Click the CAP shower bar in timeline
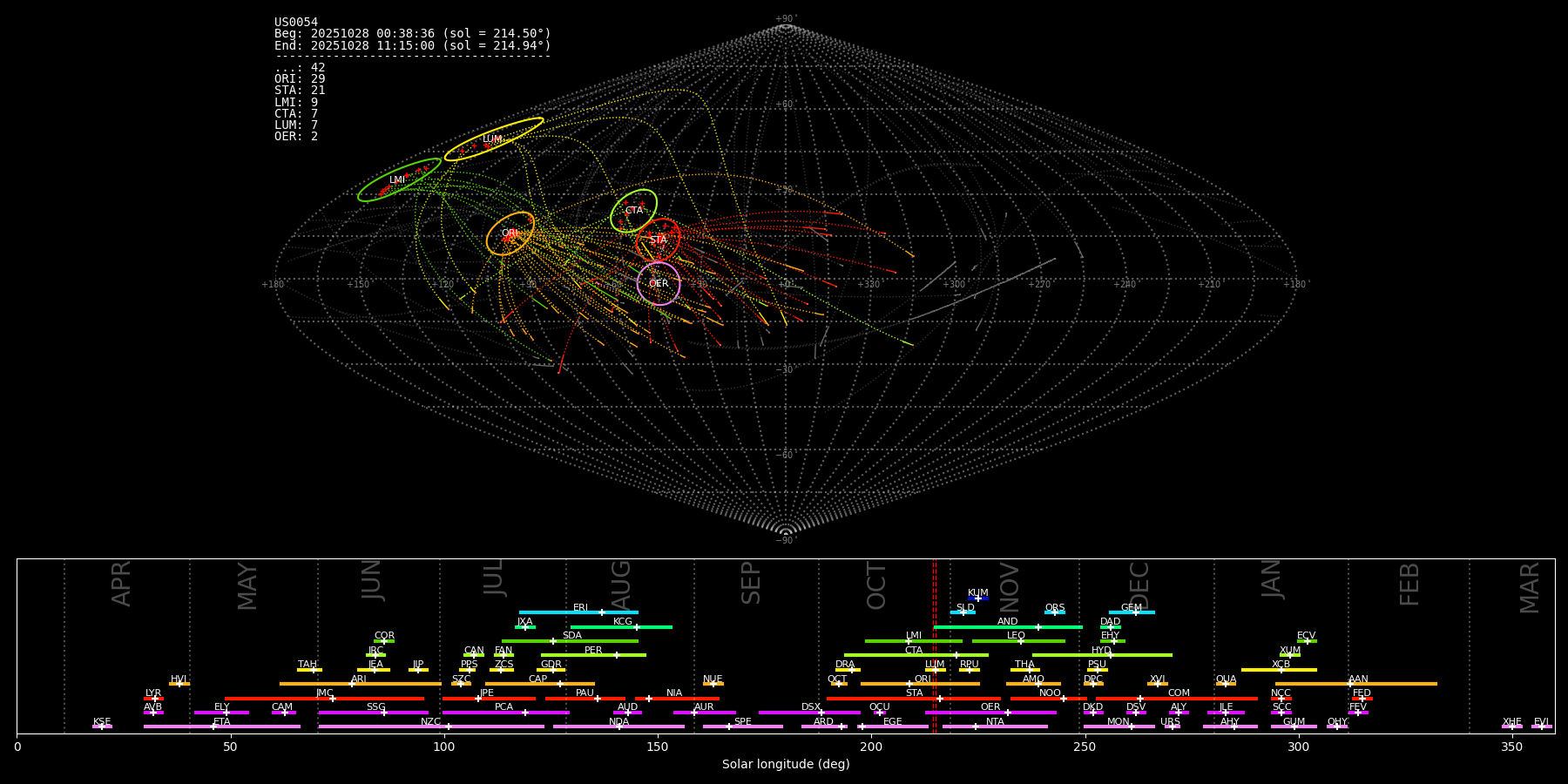Screen dimensions: 1568x784 (540, 684)
